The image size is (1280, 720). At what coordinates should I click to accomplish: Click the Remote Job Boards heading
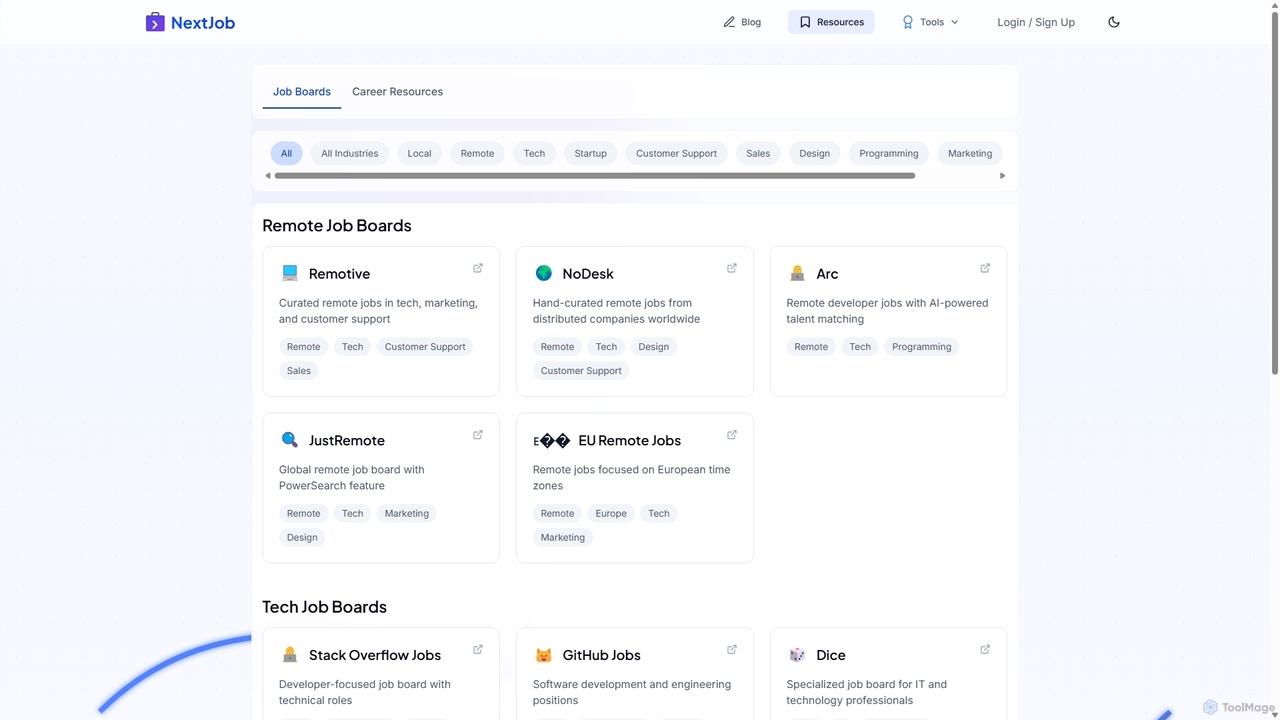pyautogui.click(x=337, y=225)
